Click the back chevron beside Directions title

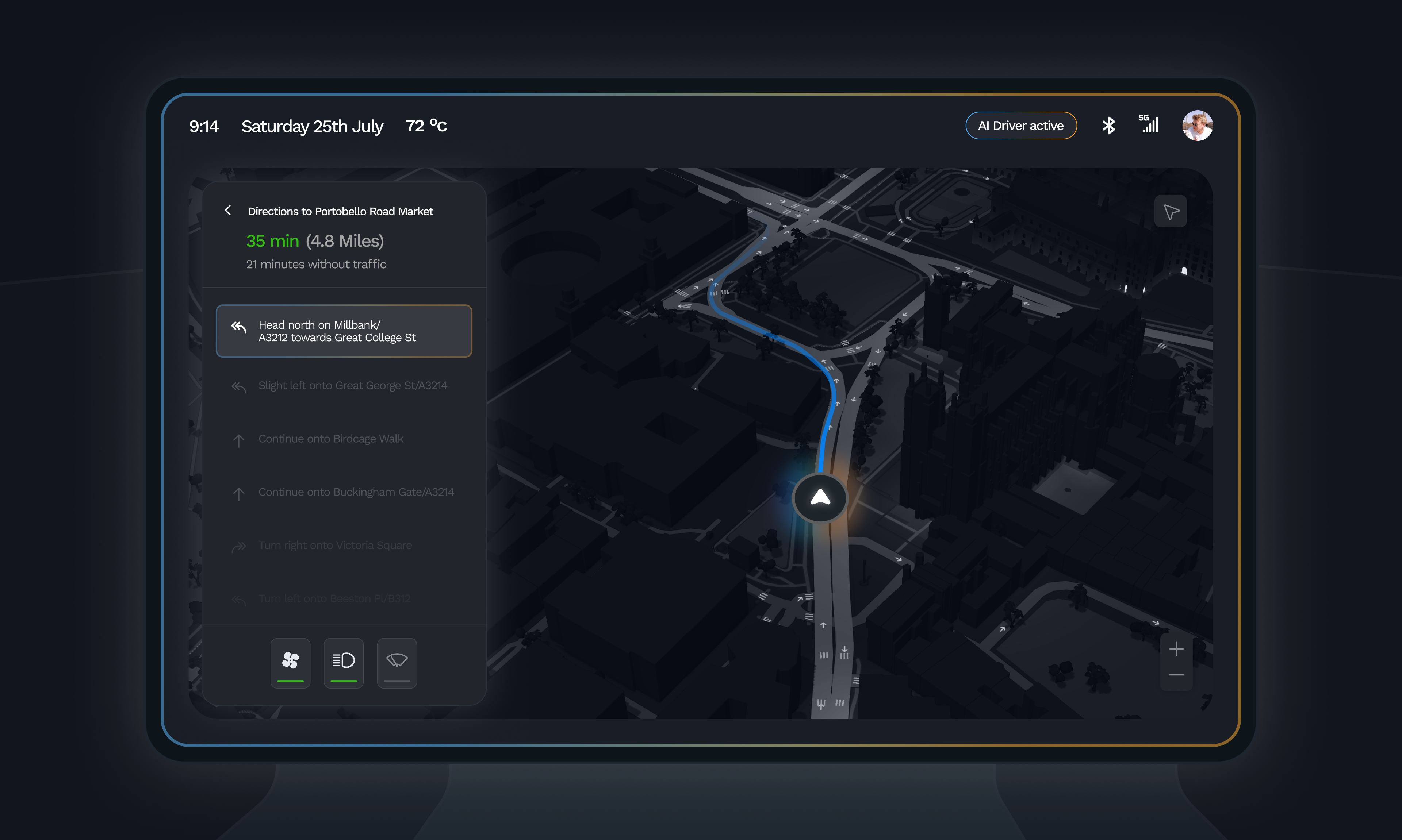(x=227, y=211)
